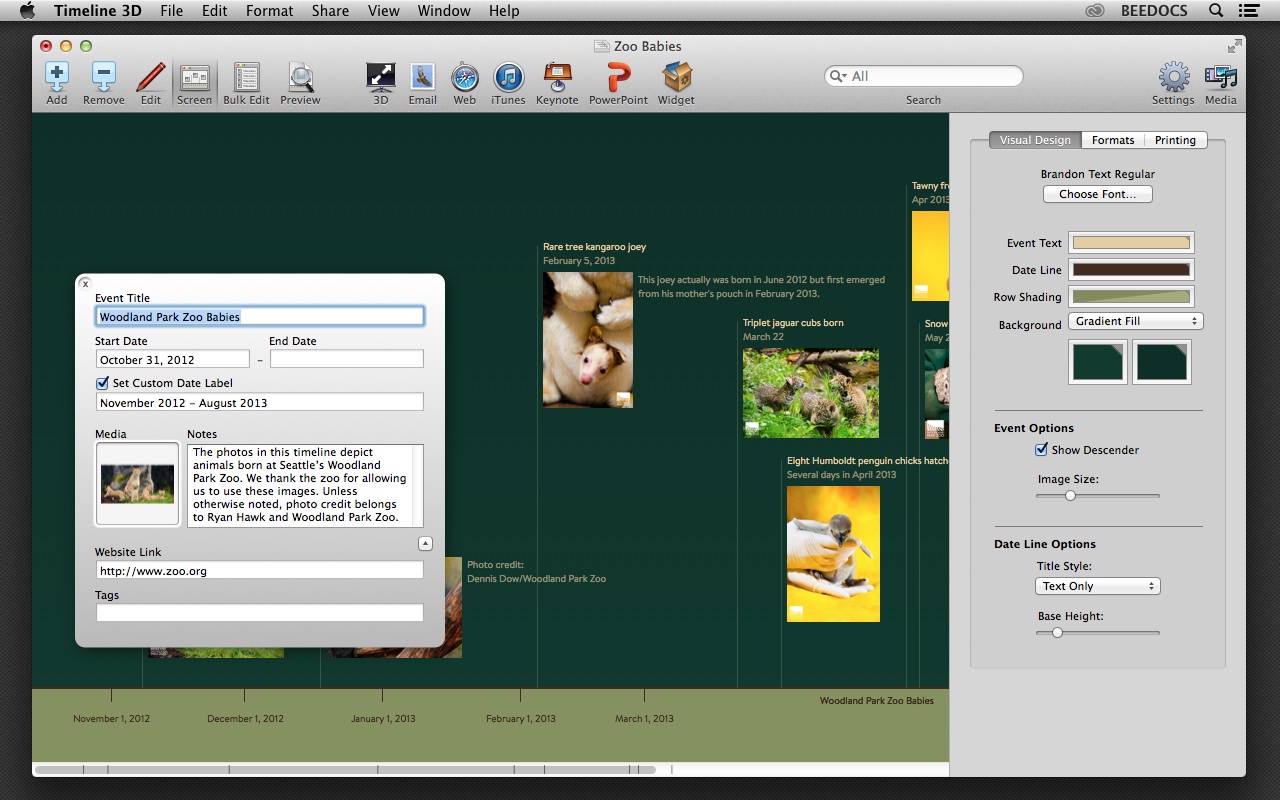Click the Web export icon
This screenshot has width=1280, height=800.
[x=465, y=77]
